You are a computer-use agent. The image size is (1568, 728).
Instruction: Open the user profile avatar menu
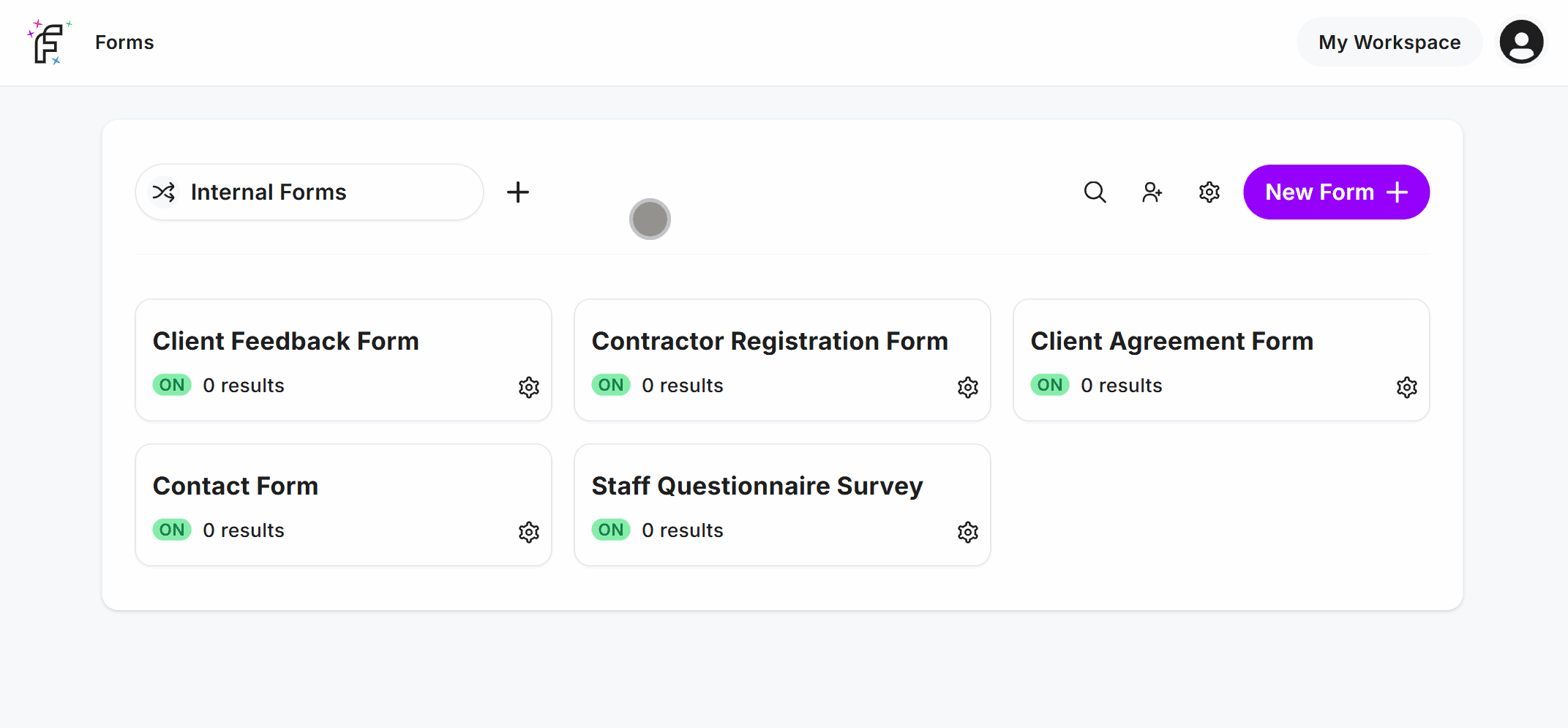click(x=1521, y=42)
